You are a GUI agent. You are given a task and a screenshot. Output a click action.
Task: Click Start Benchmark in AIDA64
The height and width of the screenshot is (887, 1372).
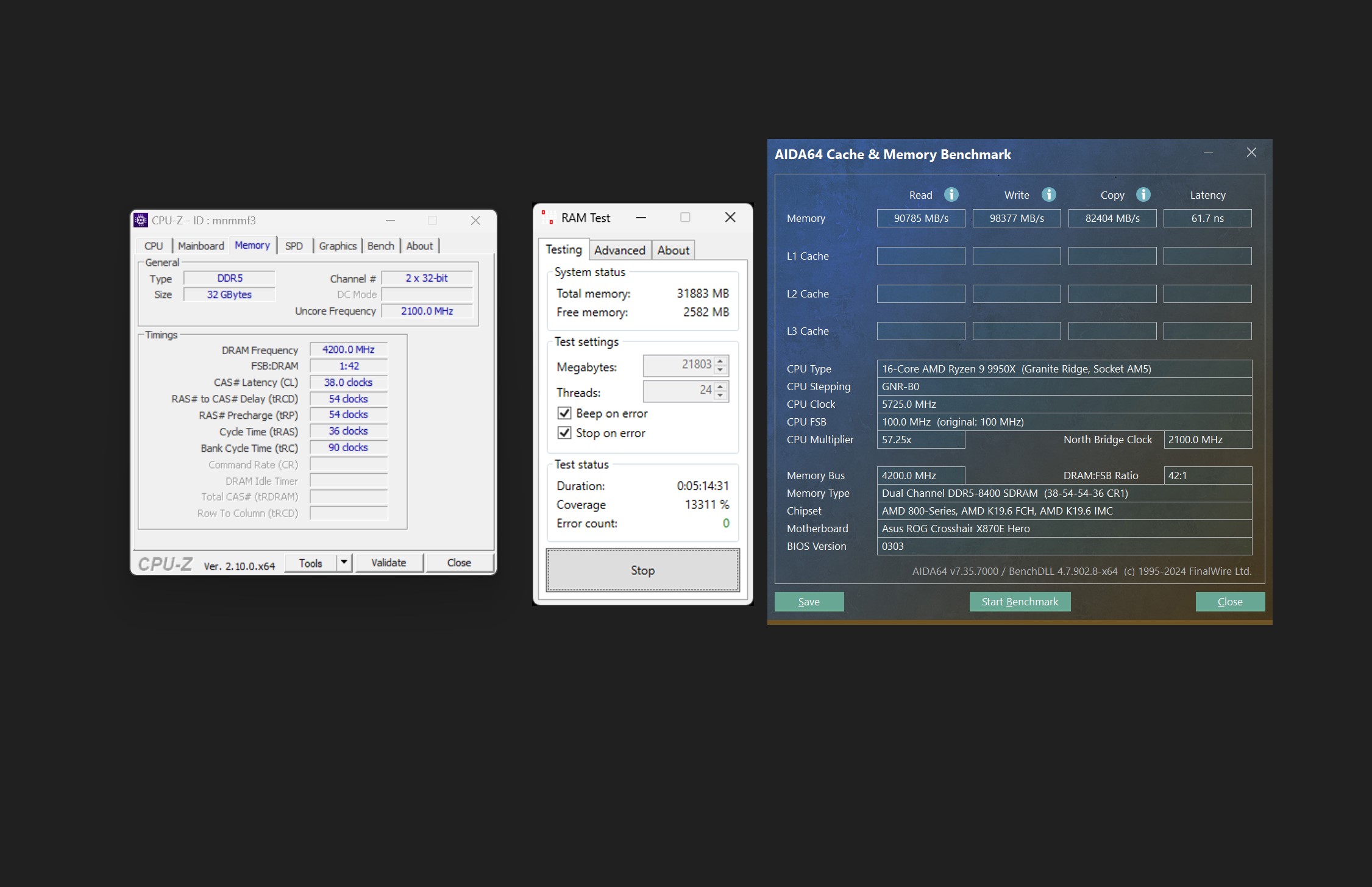(1020, 602)
